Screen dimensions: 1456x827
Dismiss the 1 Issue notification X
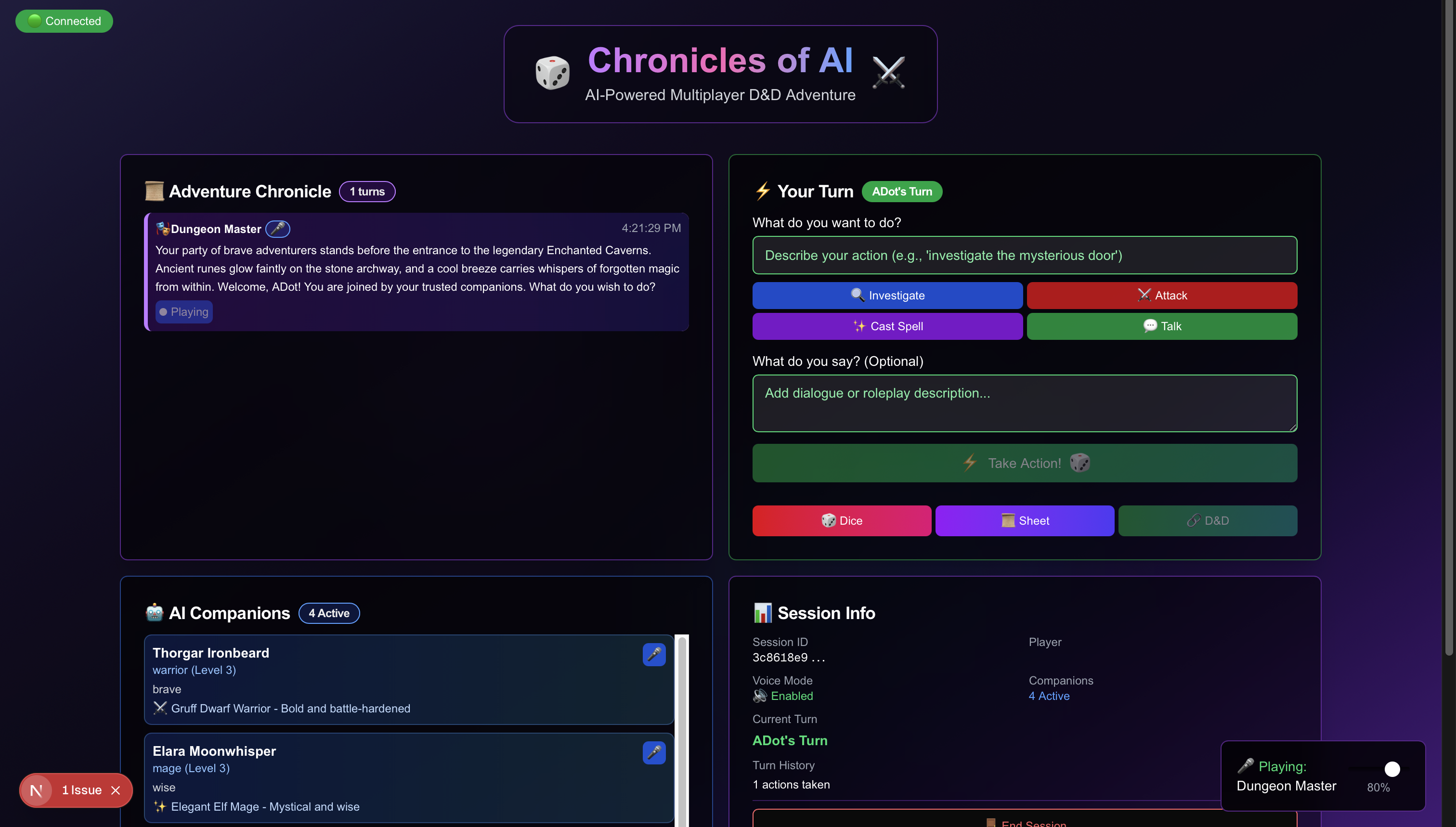pos(116,790)
